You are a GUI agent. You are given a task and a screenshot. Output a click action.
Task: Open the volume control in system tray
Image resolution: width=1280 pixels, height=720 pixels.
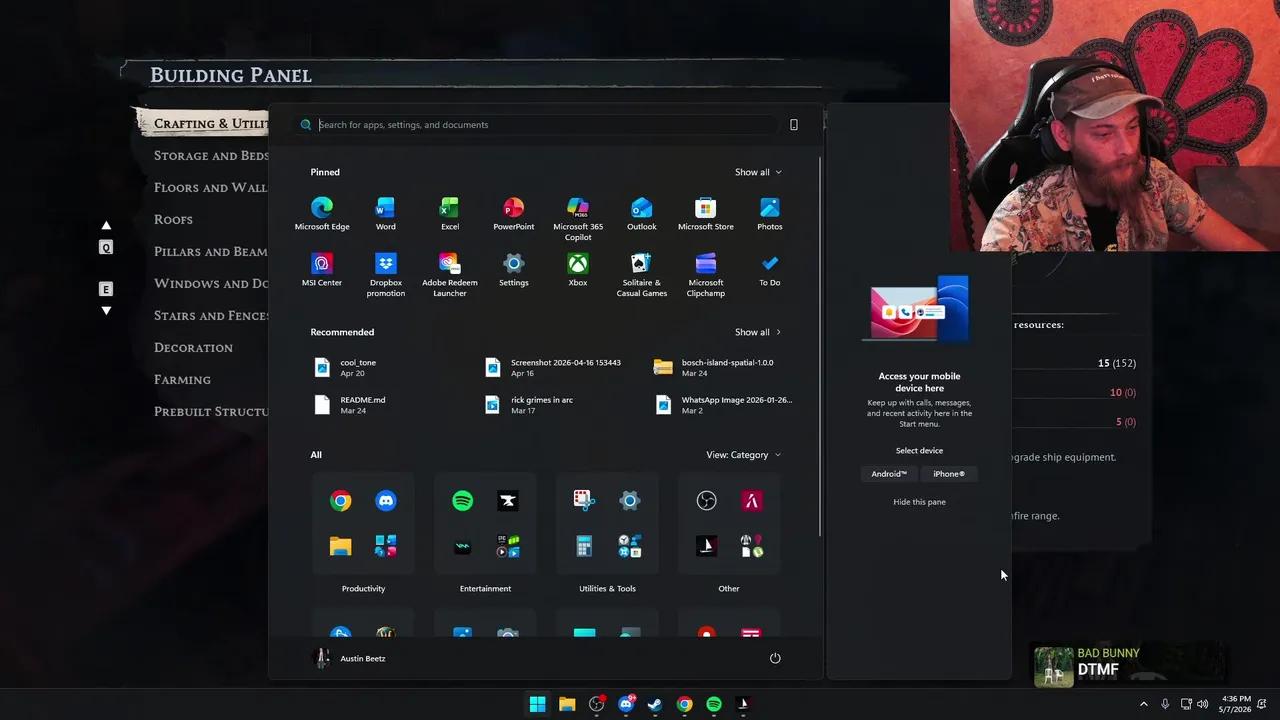pyautogui.click(x=1203, y=704)
